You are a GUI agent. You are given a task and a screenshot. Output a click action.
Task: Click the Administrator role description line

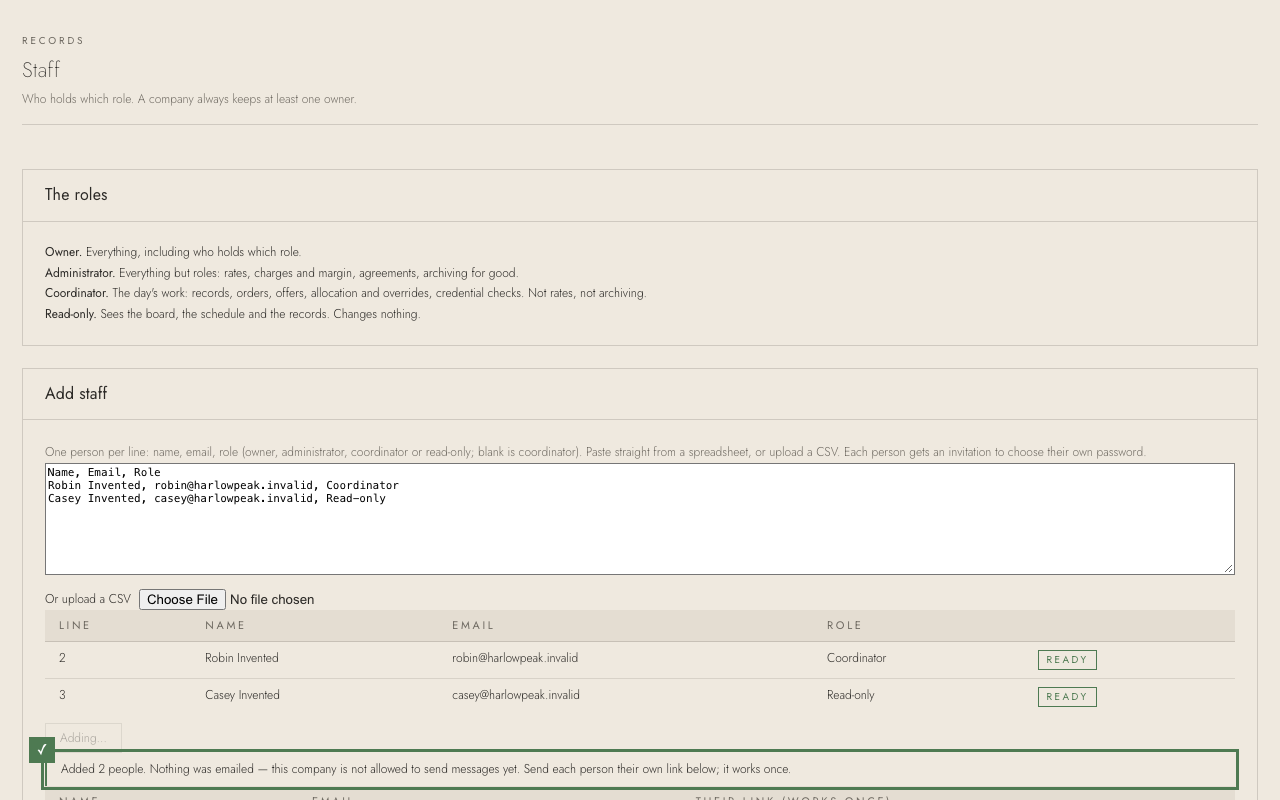[282, 273]
